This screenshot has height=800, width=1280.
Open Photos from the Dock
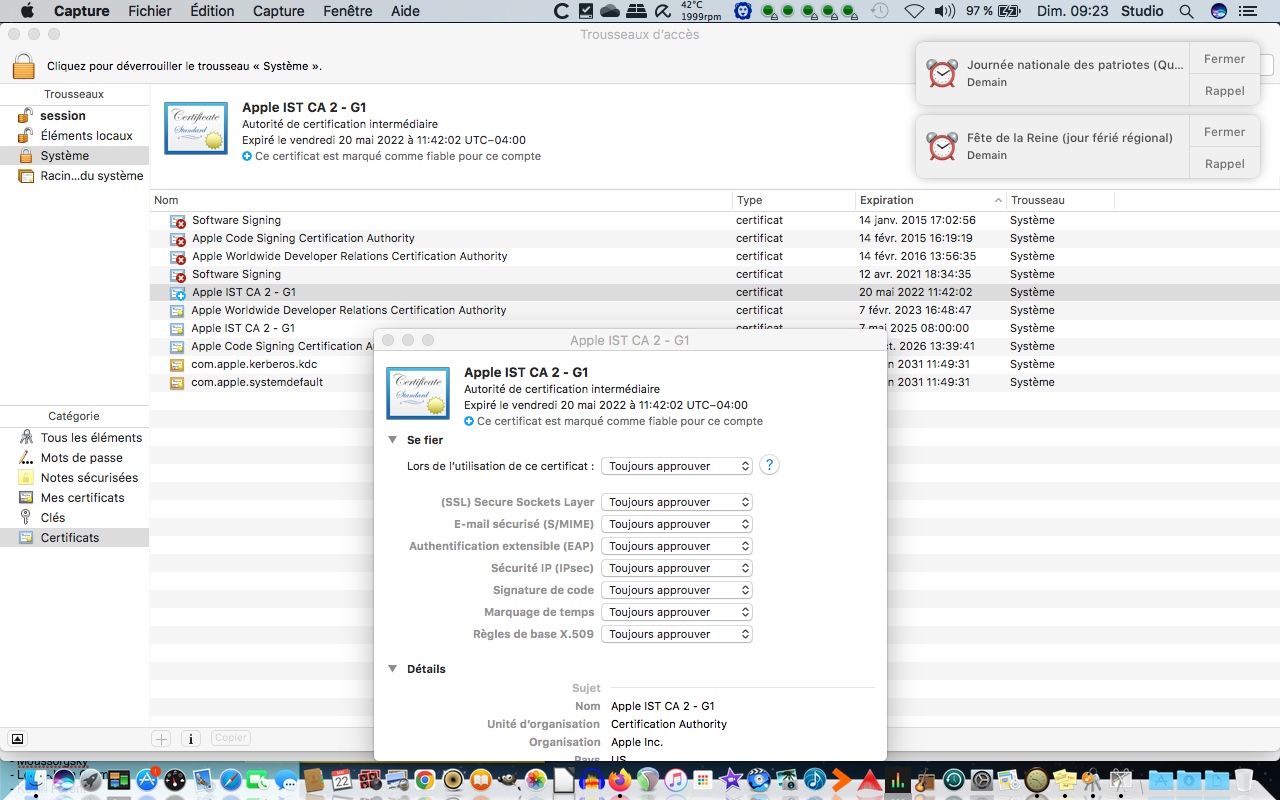(537, 780)
